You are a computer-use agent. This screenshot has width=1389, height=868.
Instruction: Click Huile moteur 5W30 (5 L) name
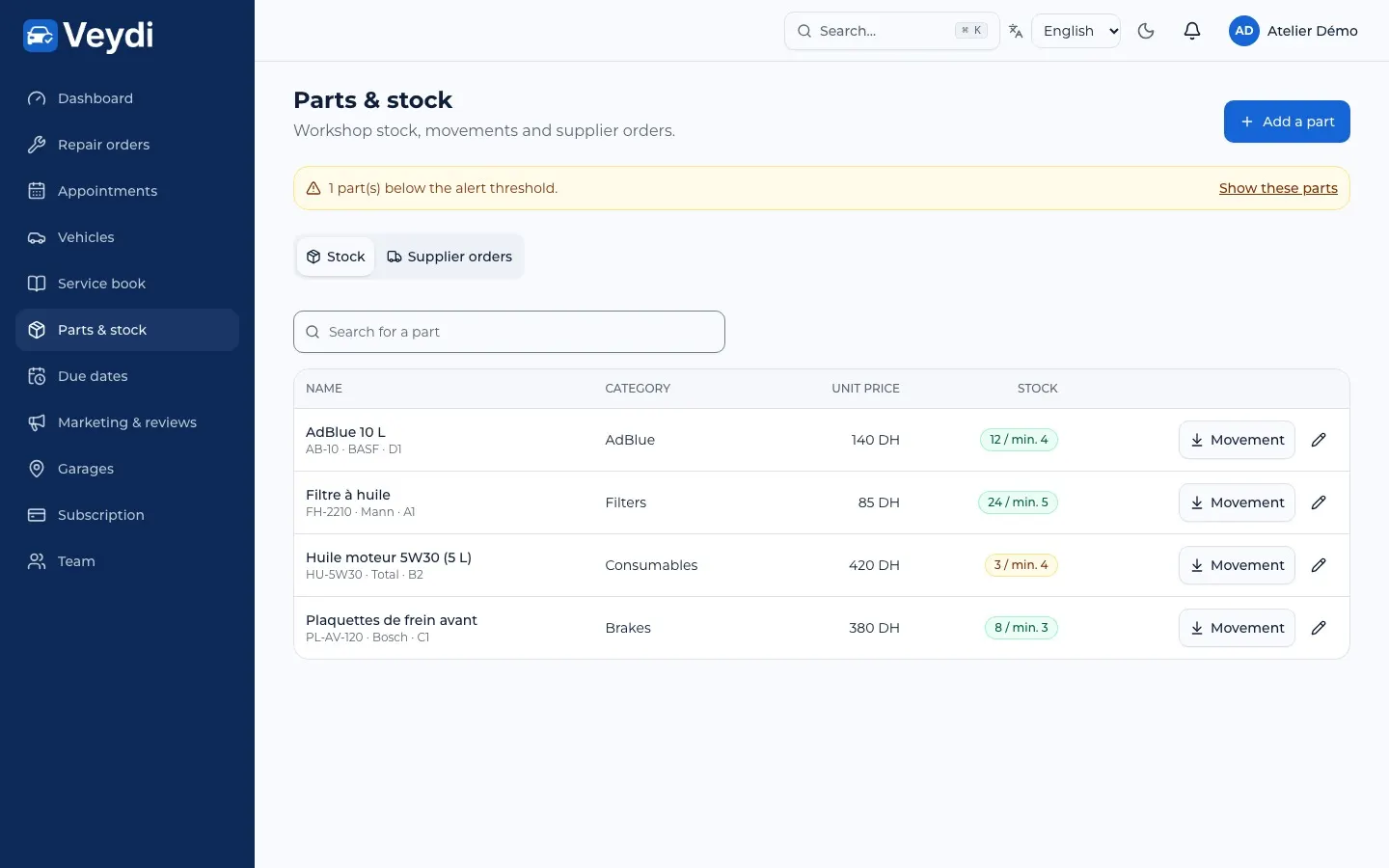tap(389, 557)
